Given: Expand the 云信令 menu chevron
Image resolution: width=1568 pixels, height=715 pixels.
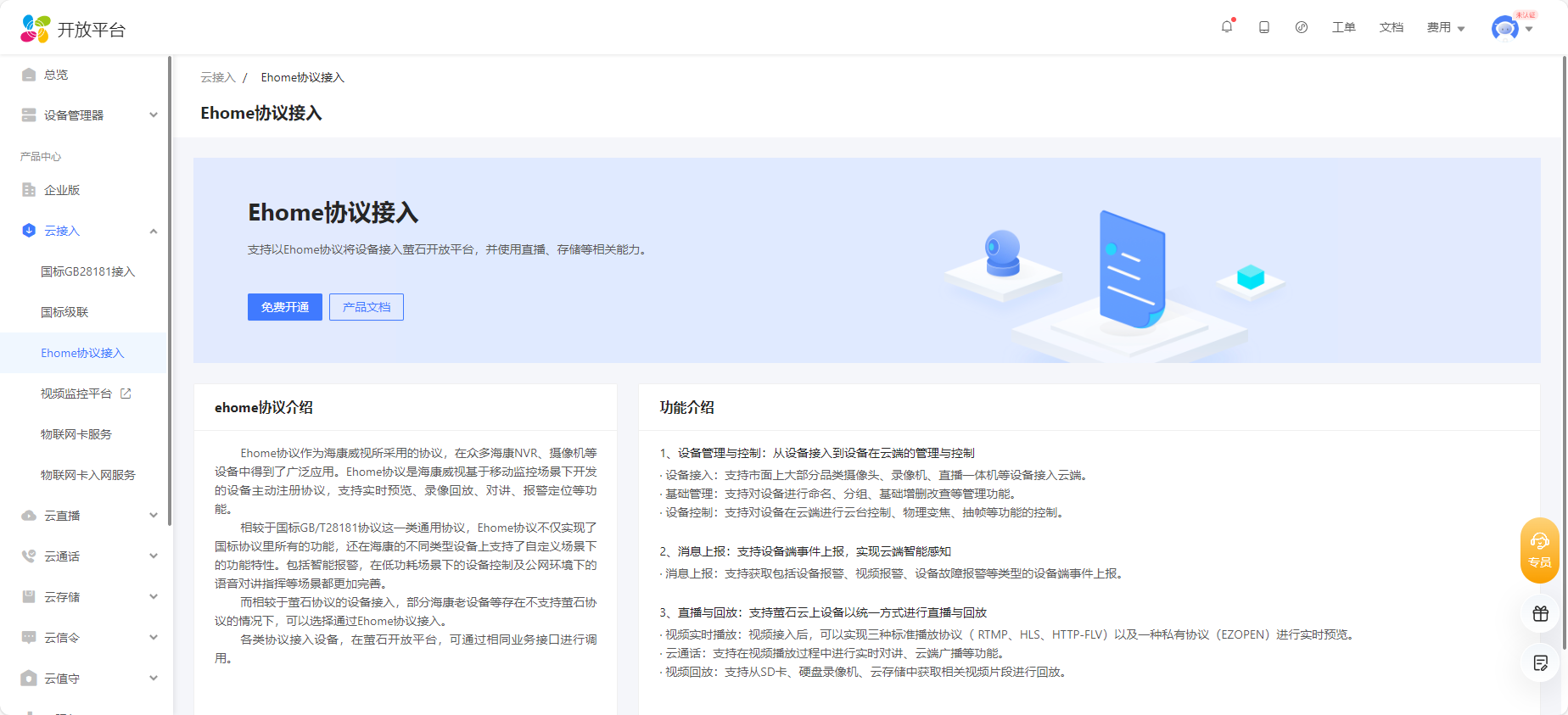Looking at the screenshot, I should click(x=154, y=638).
